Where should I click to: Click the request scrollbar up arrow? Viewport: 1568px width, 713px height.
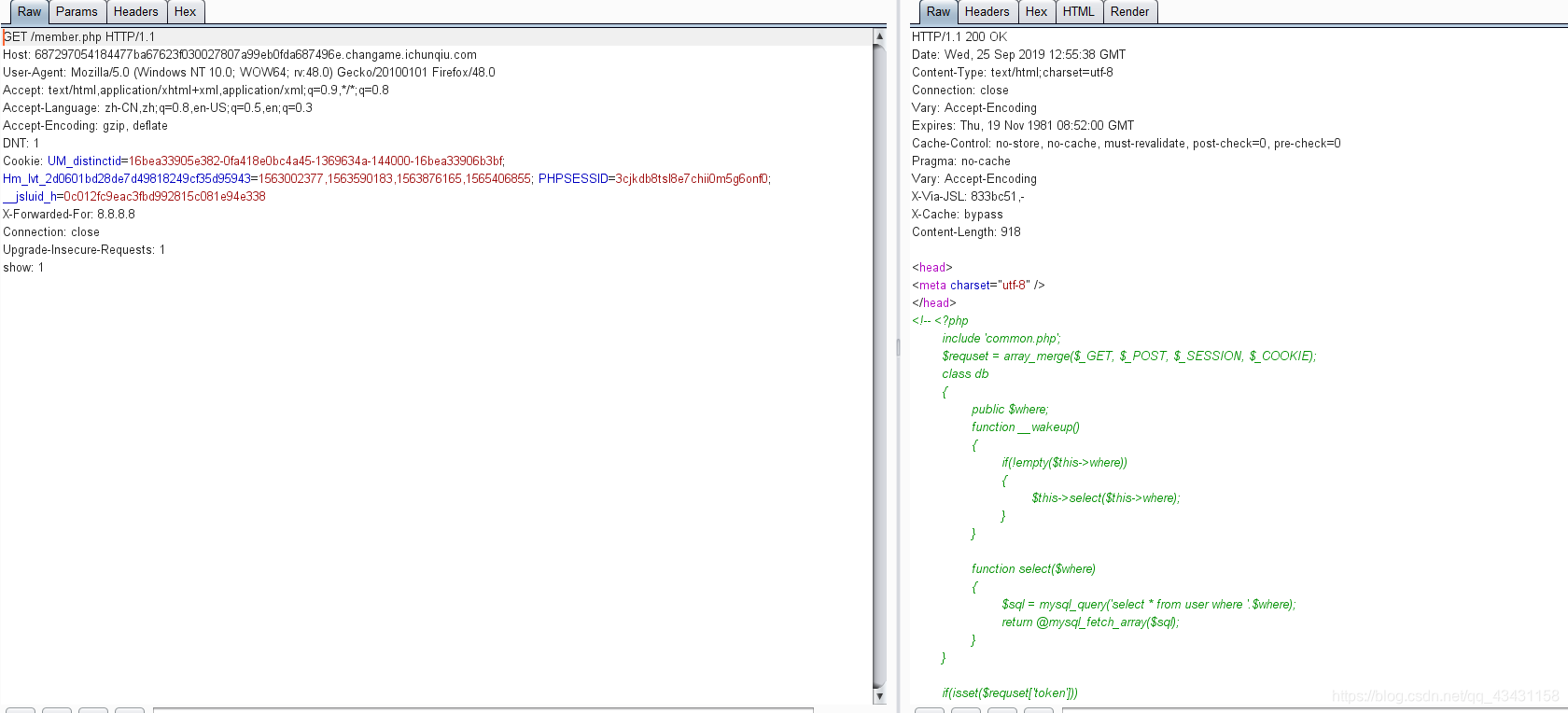pos(879,36)
